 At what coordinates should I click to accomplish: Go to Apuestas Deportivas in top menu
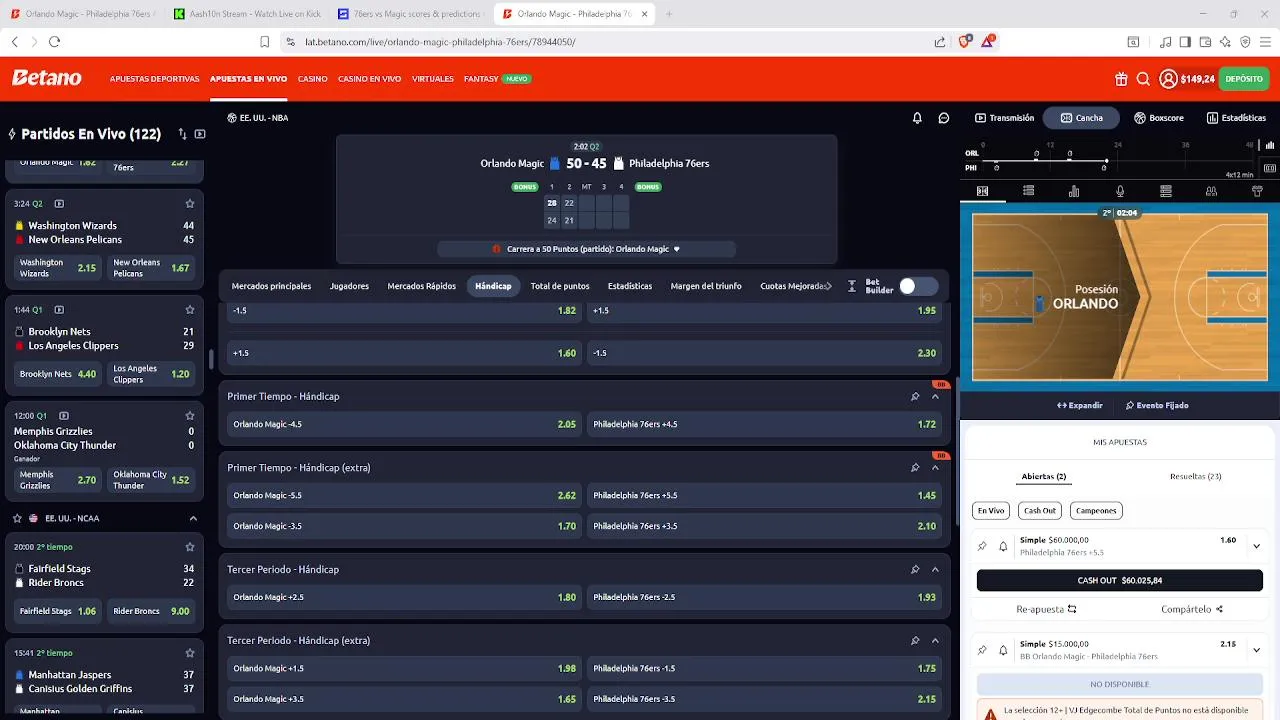tap(154, 79)
